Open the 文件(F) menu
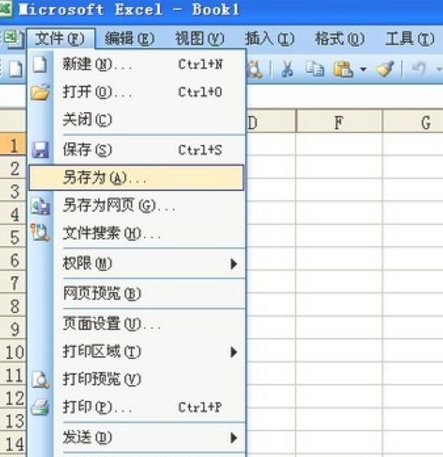 (60, 39)
